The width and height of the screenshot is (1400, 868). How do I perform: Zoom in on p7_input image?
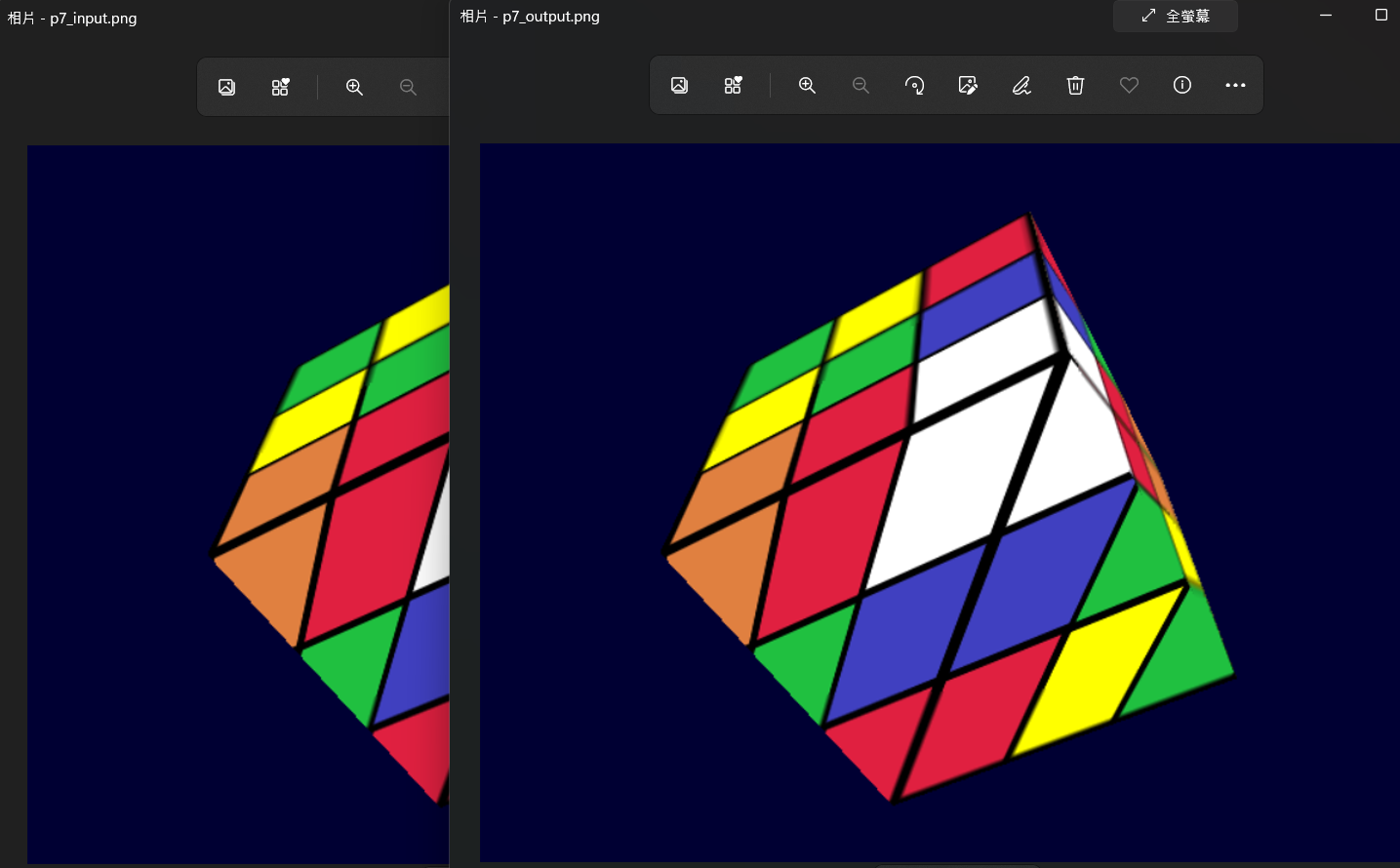(x=354, y=87)
